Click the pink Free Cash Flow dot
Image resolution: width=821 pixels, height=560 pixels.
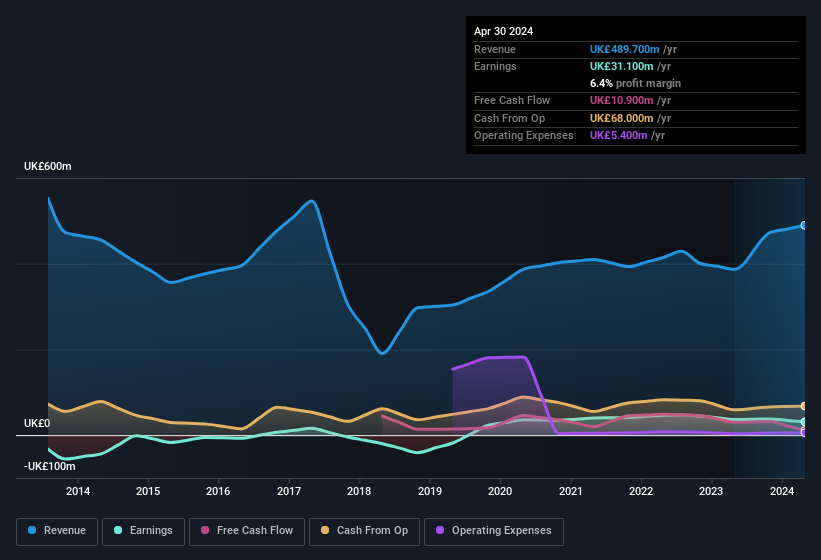pyautogui.click(x=205, y=530)
